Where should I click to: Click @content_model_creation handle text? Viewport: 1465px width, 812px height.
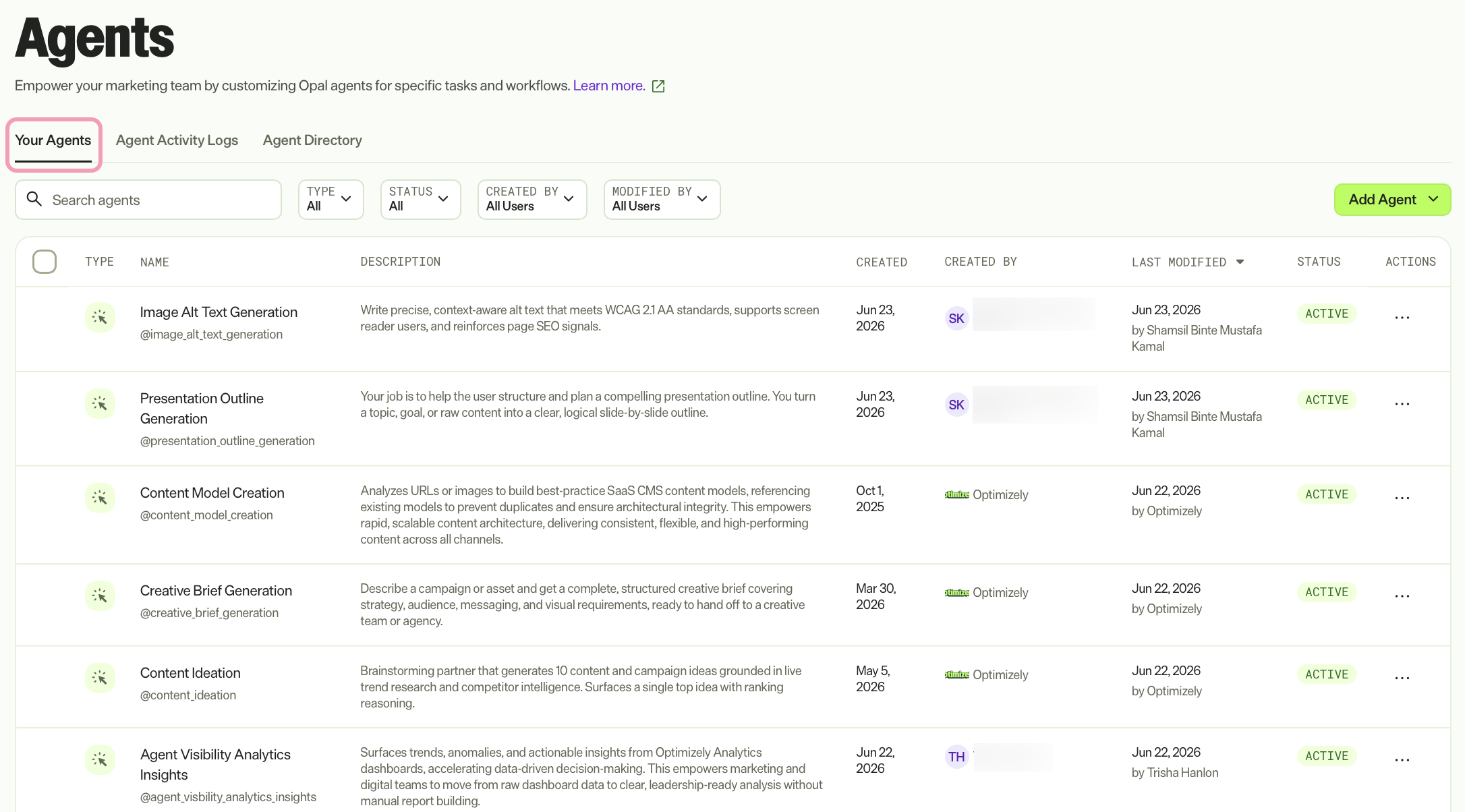point(206,515)
